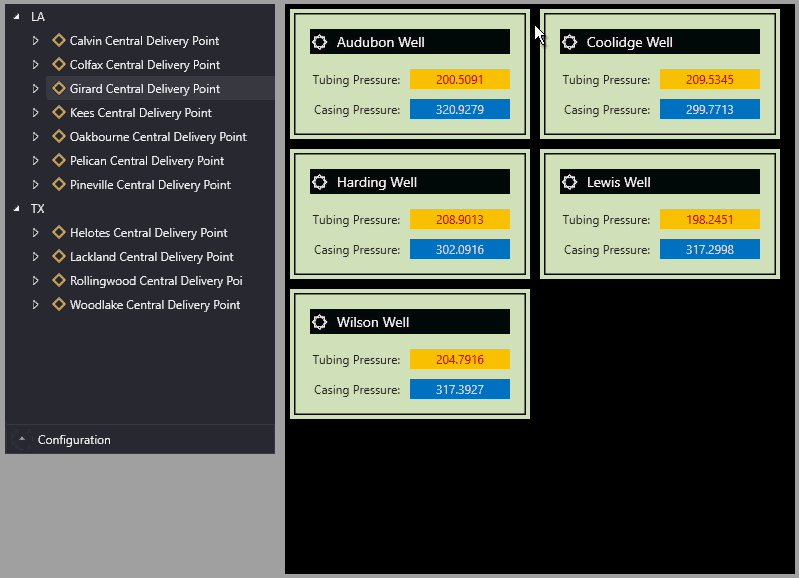Click the Kees Central Delivery Point diamond icon
799x578 pixels.
59,112
